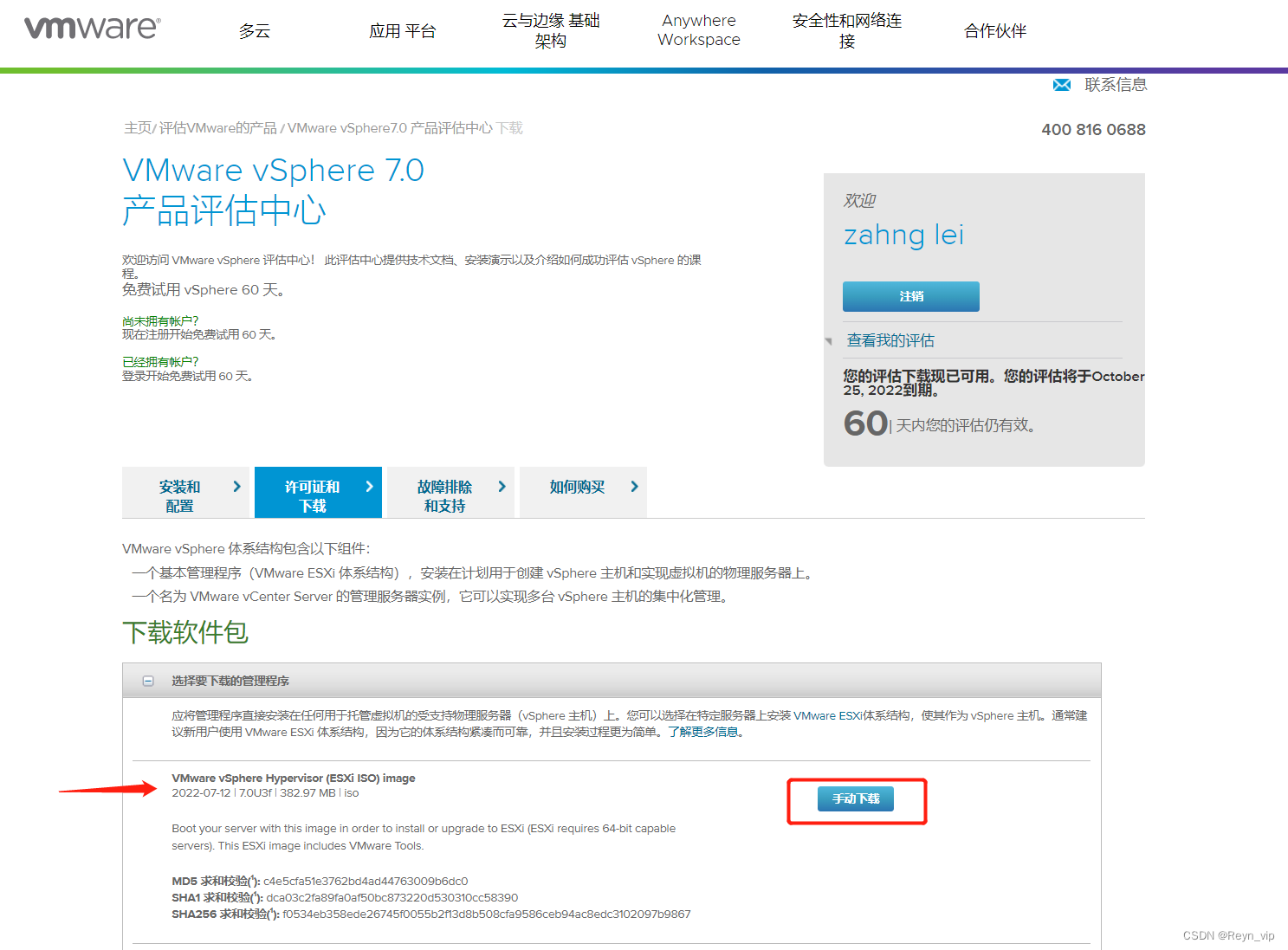Click the 已经拥有帐户? link
This screenshot has height=950, width=1288.
click(x=160, y=362)
